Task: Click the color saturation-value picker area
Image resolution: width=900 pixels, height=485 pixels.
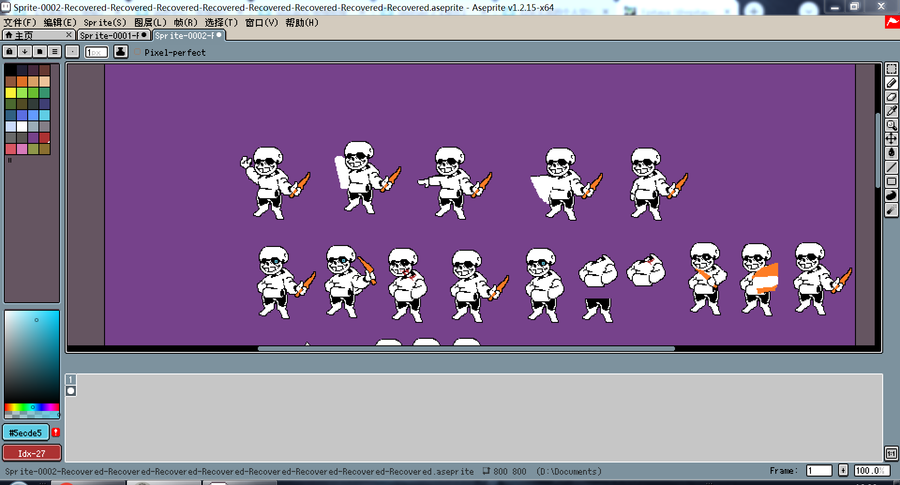Action: (x=32, y=357)
